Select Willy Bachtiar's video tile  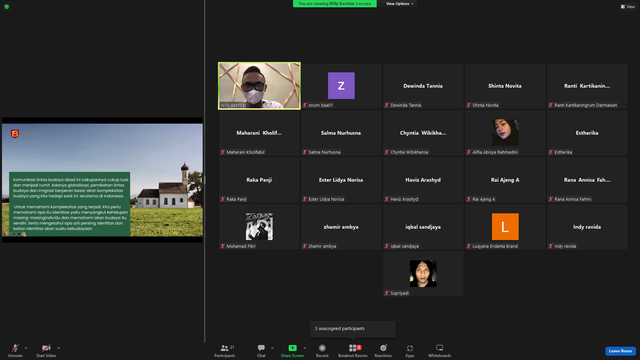[259, 86]
